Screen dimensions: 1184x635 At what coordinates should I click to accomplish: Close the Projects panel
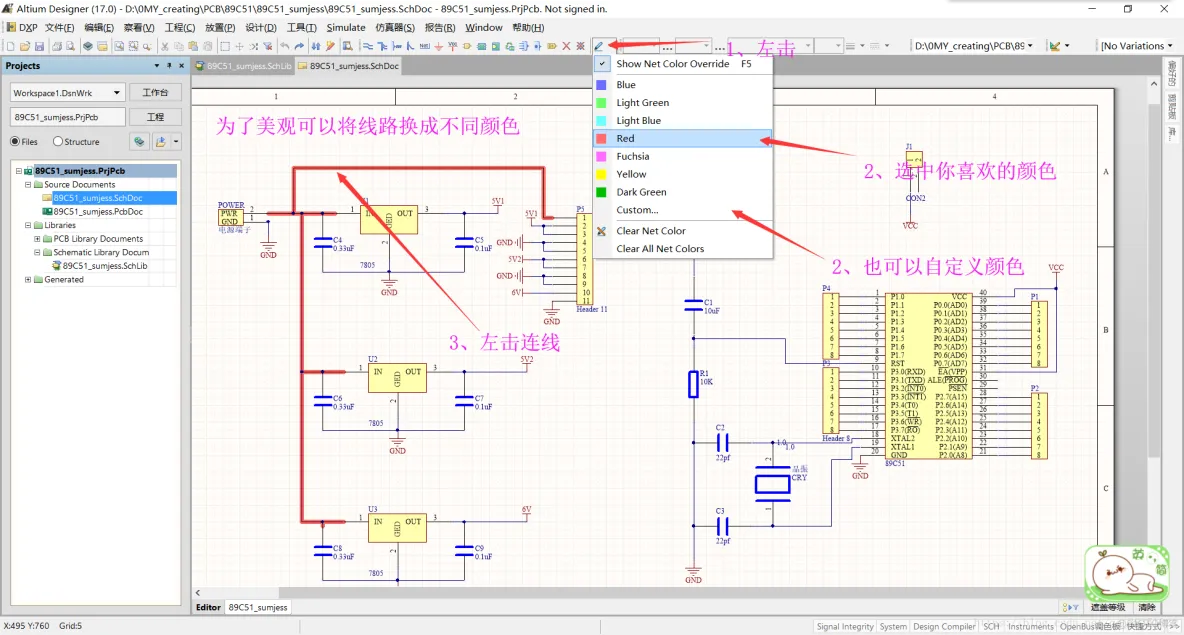click(181, 66)
